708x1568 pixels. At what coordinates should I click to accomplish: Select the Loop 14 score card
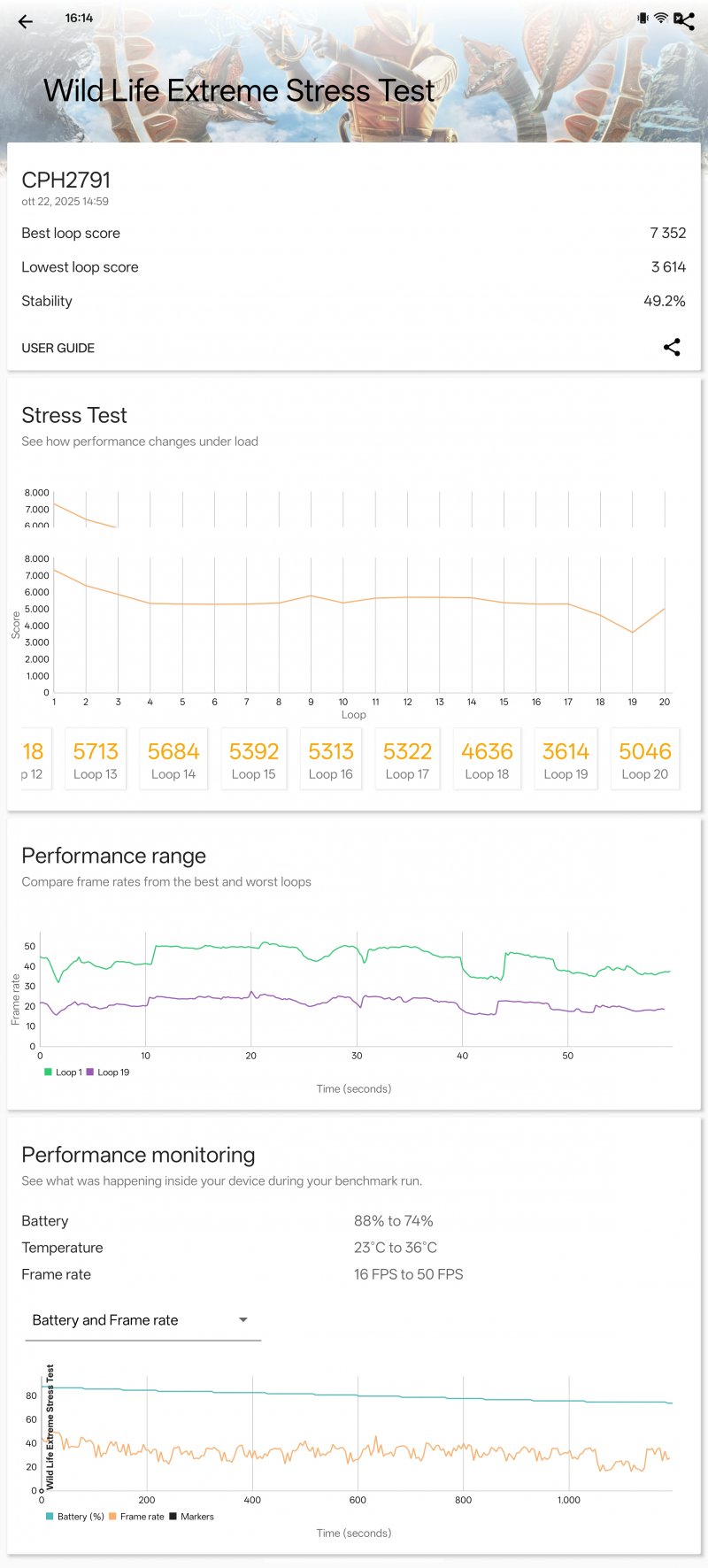point(173,759)
